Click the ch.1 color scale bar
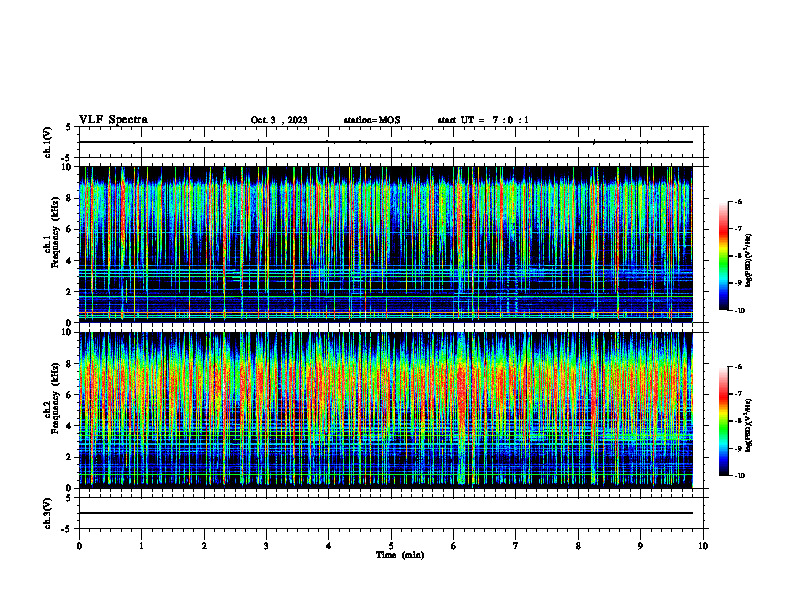The image size is (792, 612). coord(723,256)
